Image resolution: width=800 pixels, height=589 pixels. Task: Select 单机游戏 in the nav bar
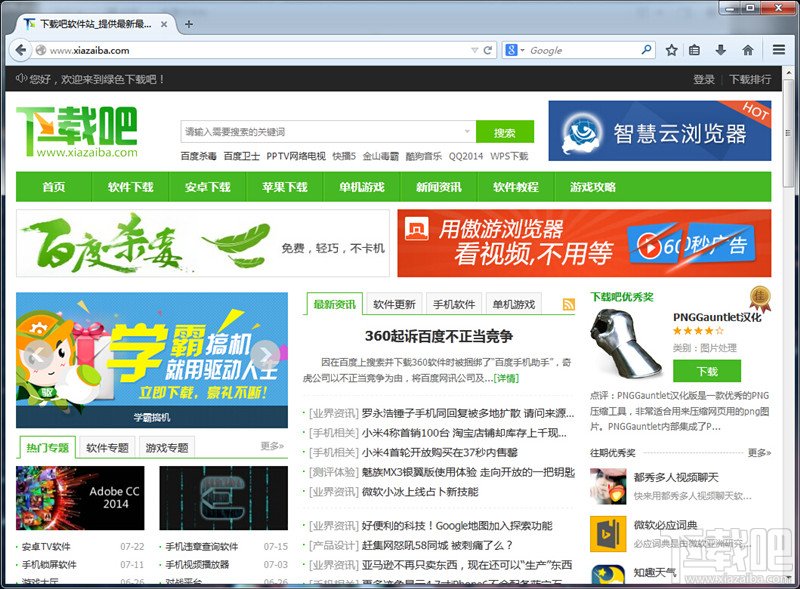[x=362, y=187]
